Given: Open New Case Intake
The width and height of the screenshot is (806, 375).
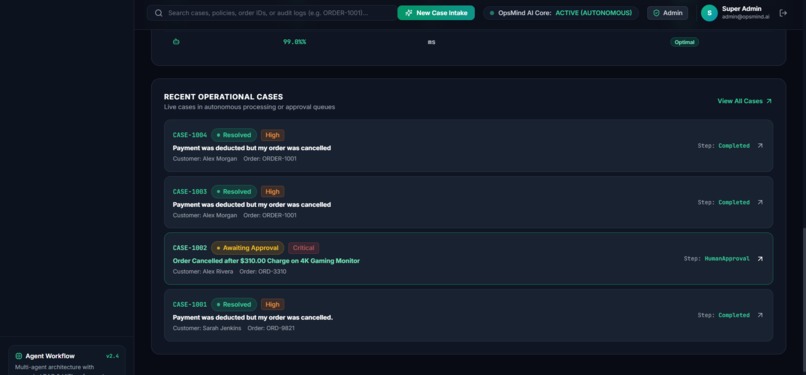Looking at the screenshot, I should tap(436, 13).
